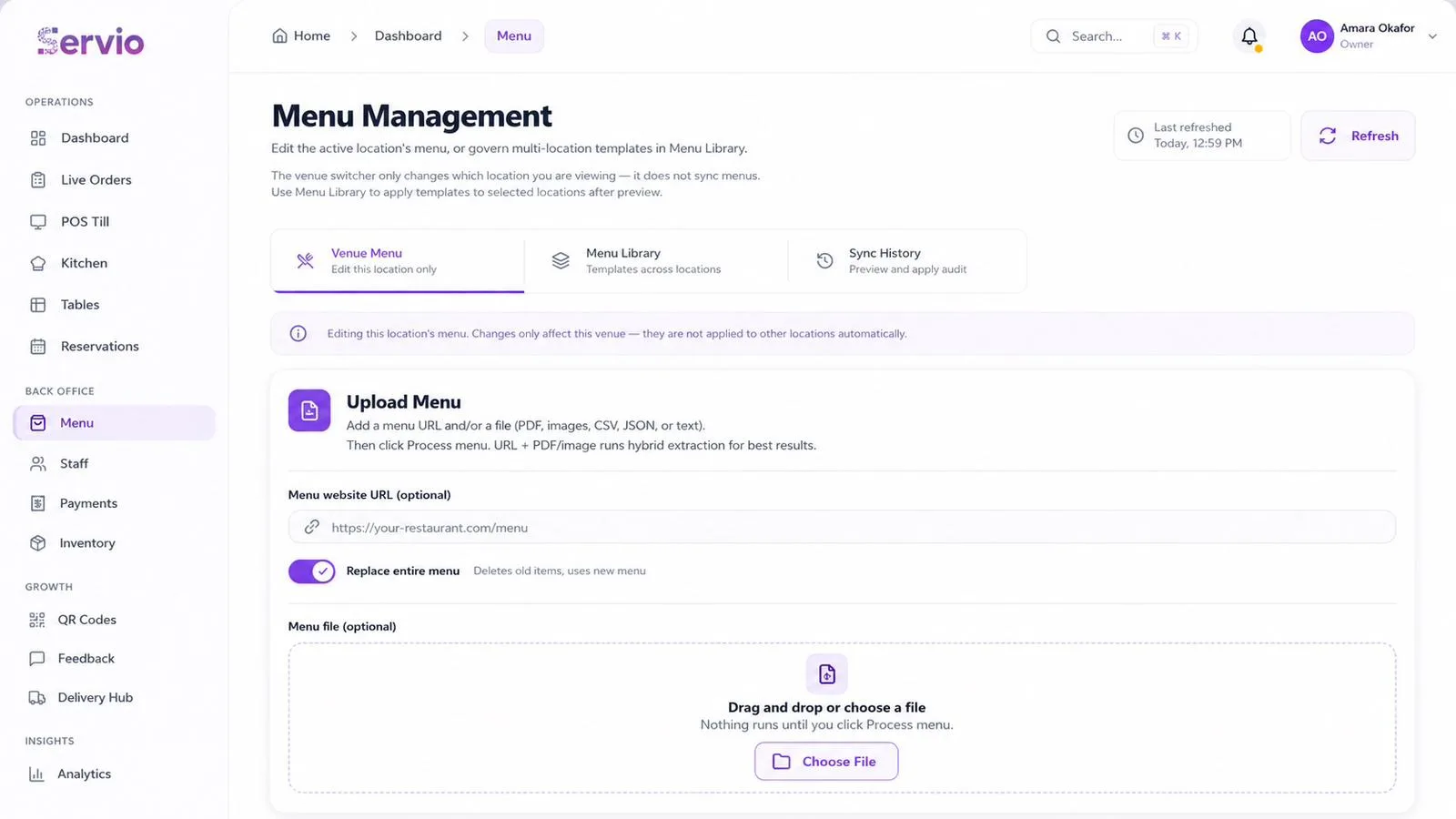Expand the Amara Okafor account dropdown

(1432, 36)
